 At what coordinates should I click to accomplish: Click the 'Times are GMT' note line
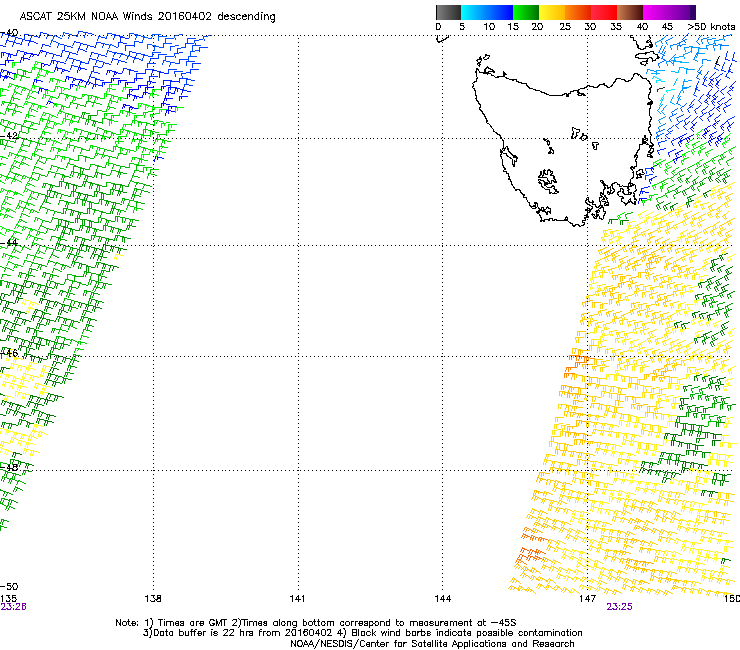(315, 623)
